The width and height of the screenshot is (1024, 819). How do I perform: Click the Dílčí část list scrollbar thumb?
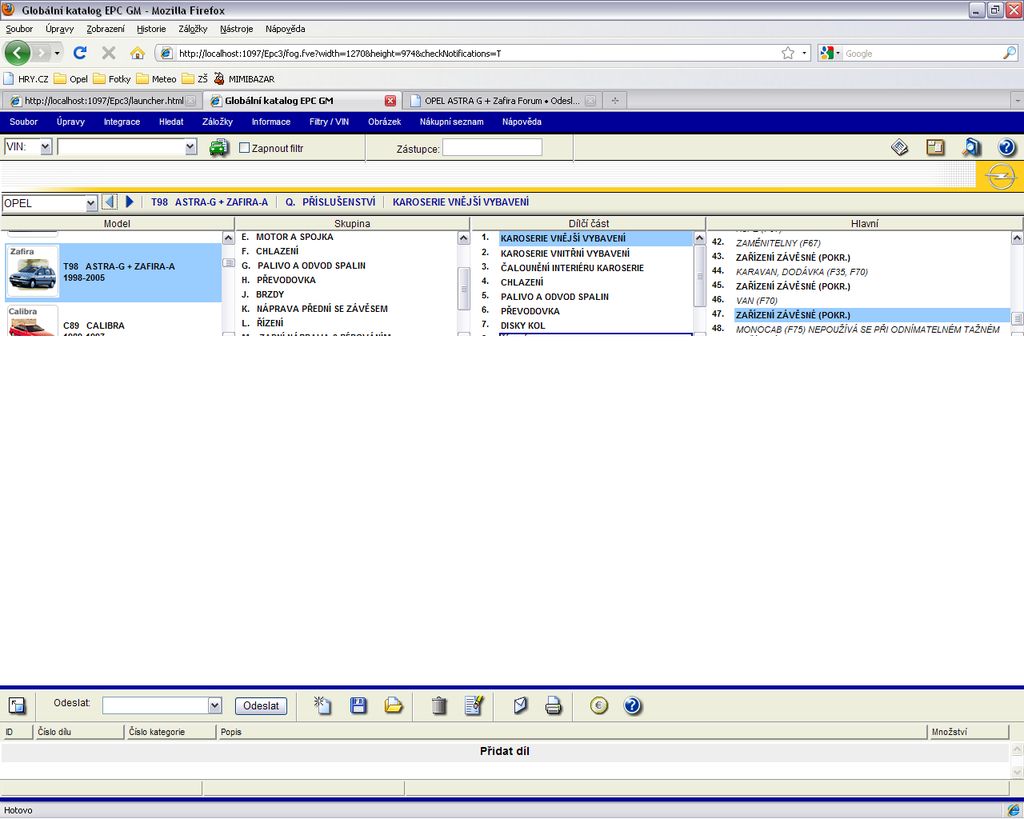(699, 276)
